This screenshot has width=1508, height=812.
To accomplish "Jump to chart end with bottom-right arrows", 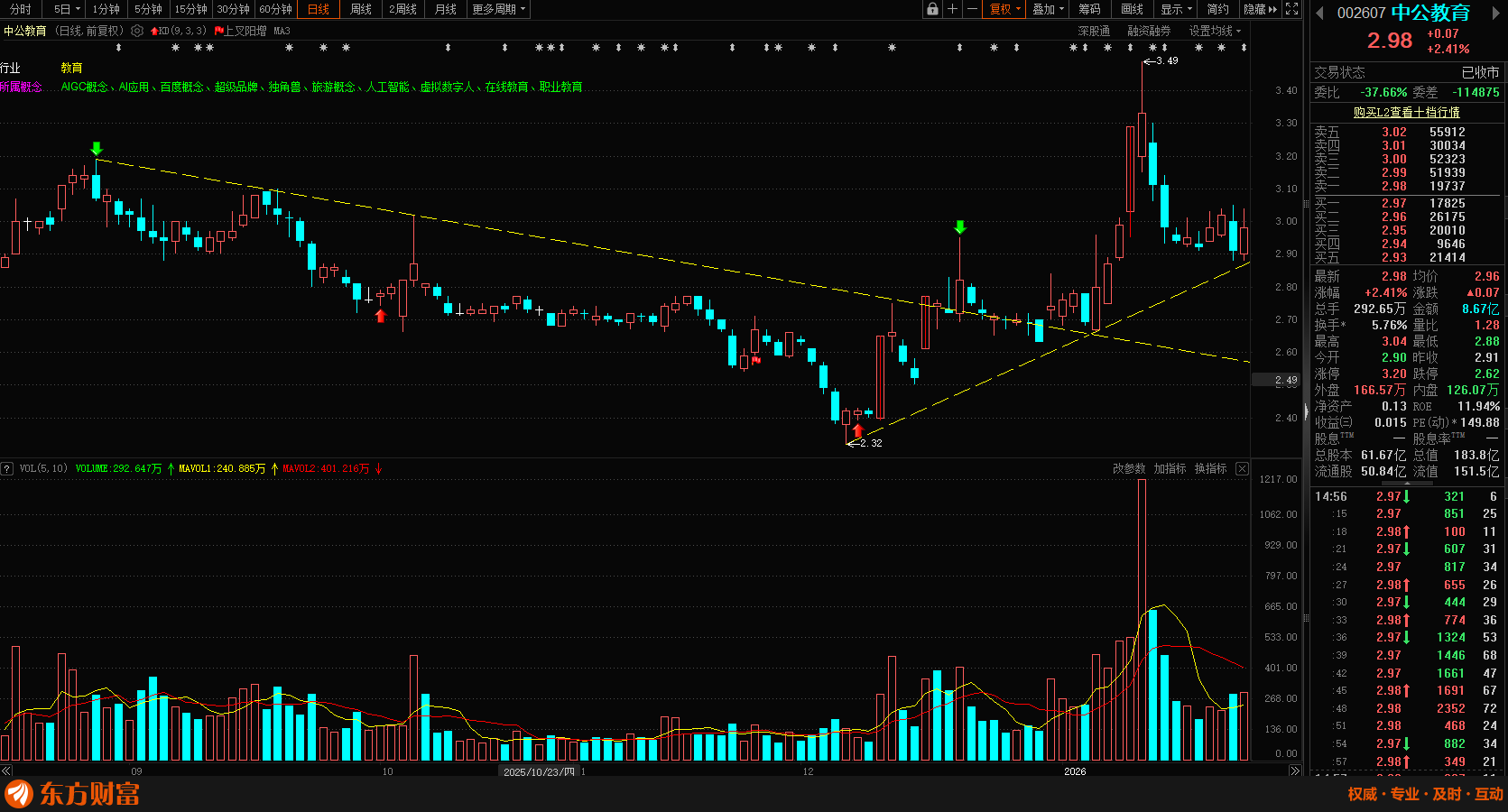I will [x=1295, y=771].
